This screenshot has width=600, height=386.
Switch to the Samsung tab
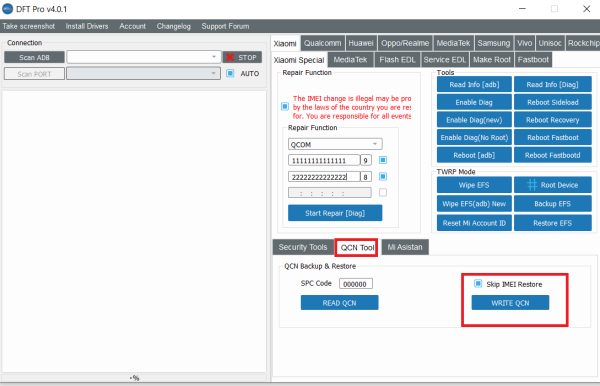click(494, 43)
